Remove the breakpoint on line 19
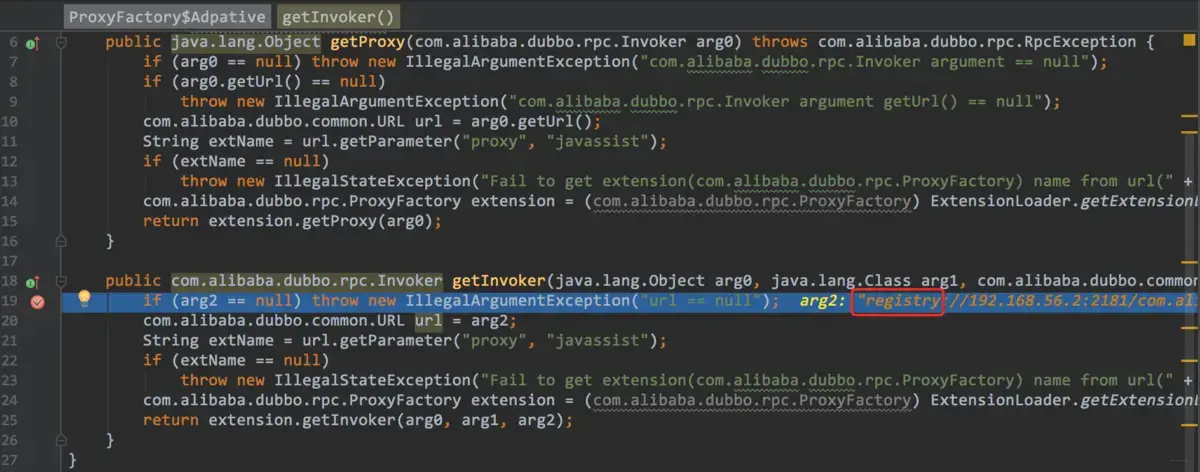The height and width of the screenshot is (472, 1200). point(39,303)
